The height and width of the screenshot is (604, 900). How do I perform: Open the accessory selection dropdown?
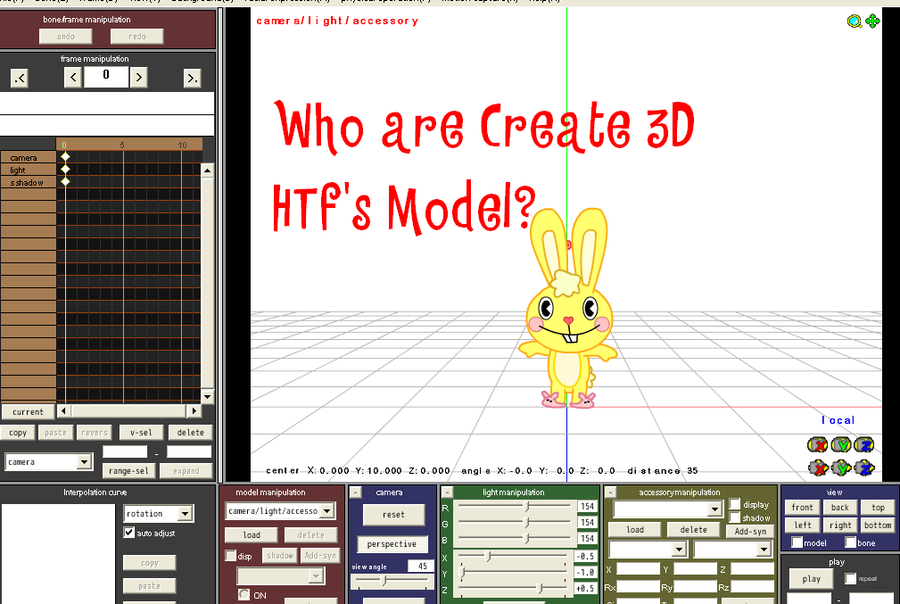(715, 509)
